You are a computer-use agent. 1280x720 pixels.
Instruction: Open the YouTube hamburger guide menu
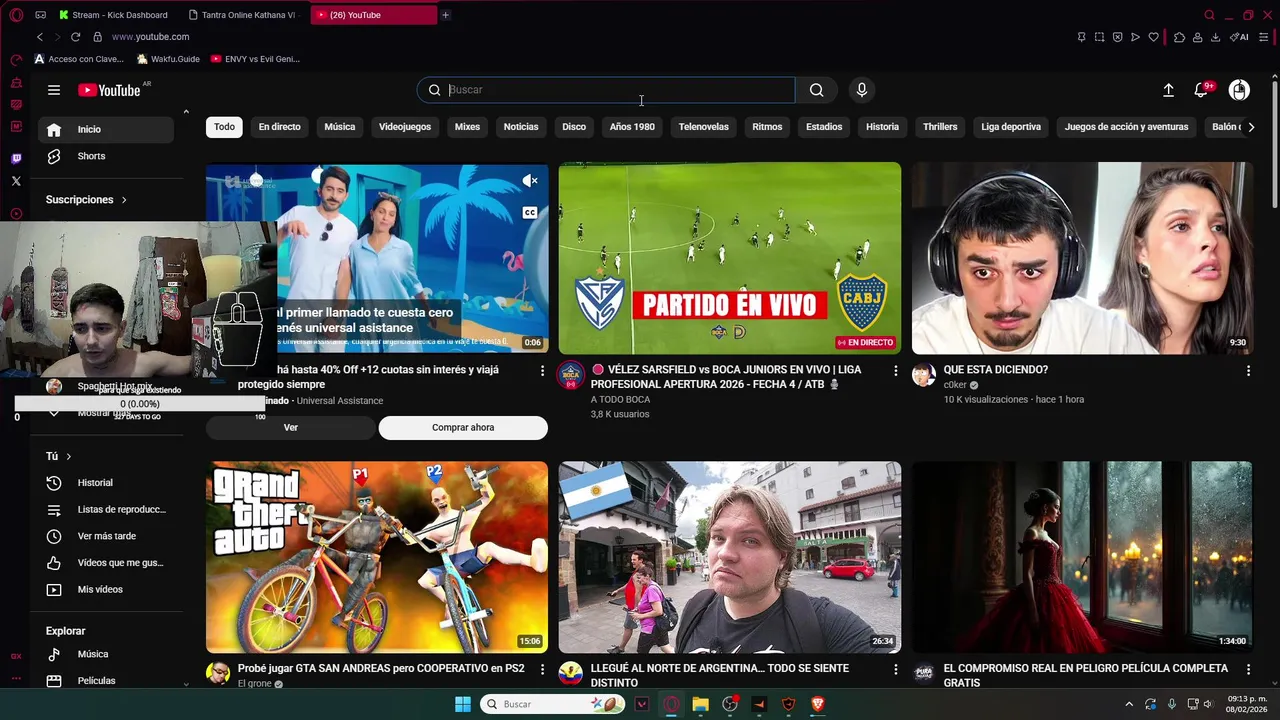(x=54, y=90)
